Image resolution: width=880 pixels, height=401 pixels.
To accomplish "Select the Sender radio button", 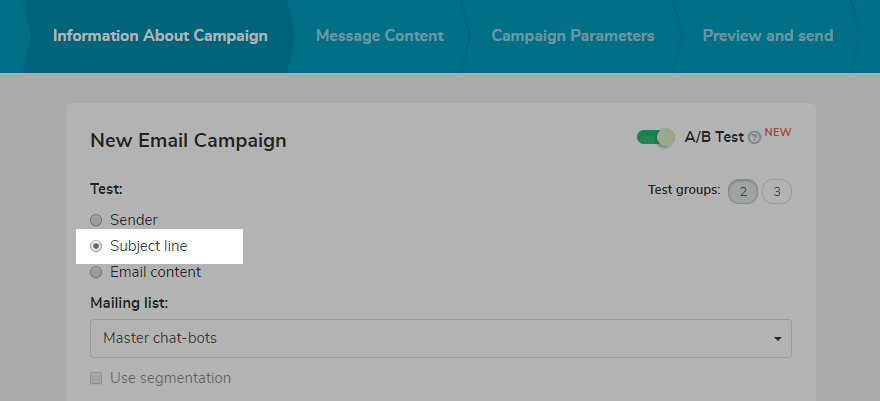I will (x=96, y=220).
